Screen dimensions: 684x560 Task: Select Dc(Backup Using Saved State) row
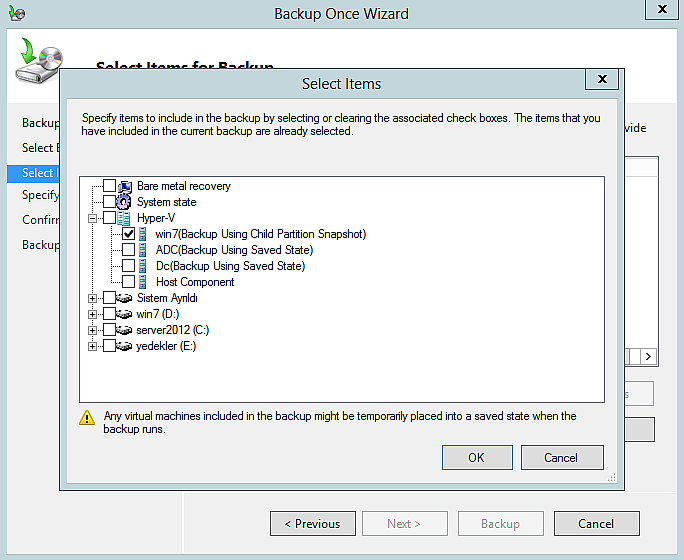tap(230, 266)
